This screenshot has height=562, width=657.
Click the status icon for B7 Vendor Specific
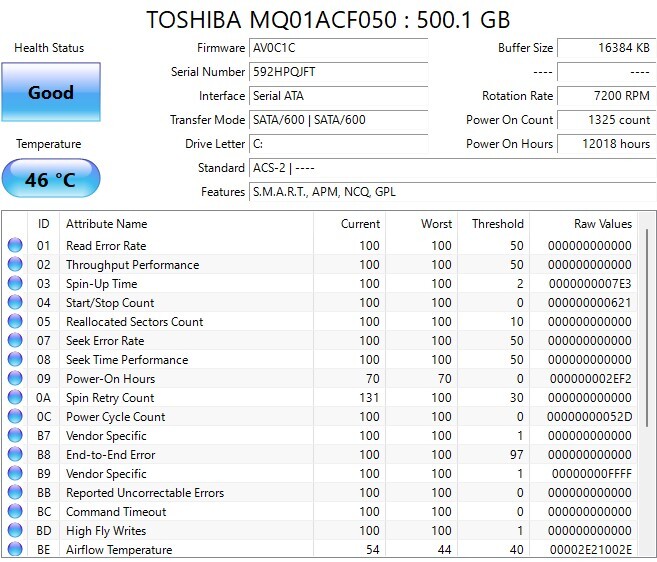(x=15, y=435)
